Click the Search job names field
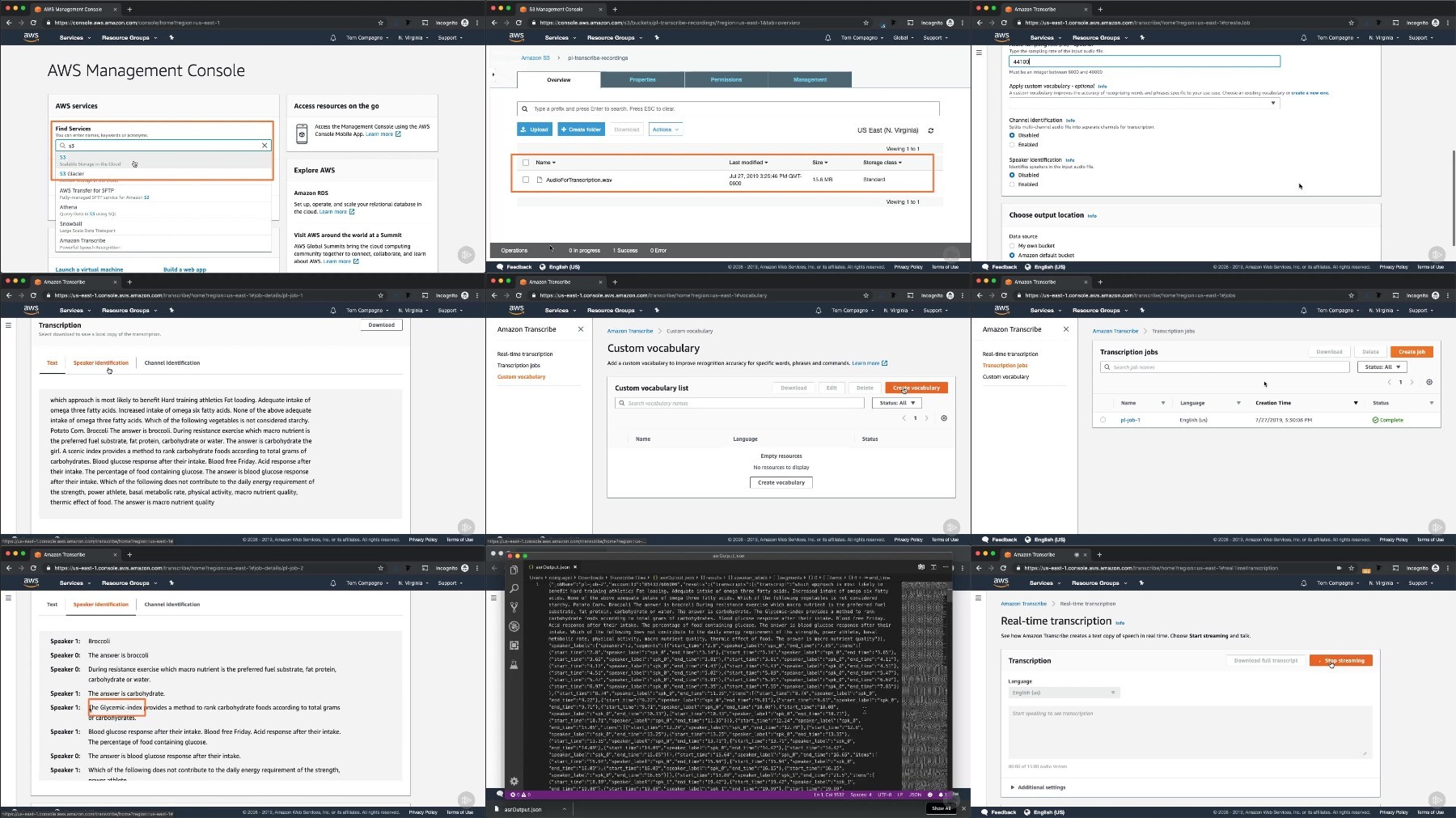Viewport: 1456px width, 818px height. point(1225,367)
